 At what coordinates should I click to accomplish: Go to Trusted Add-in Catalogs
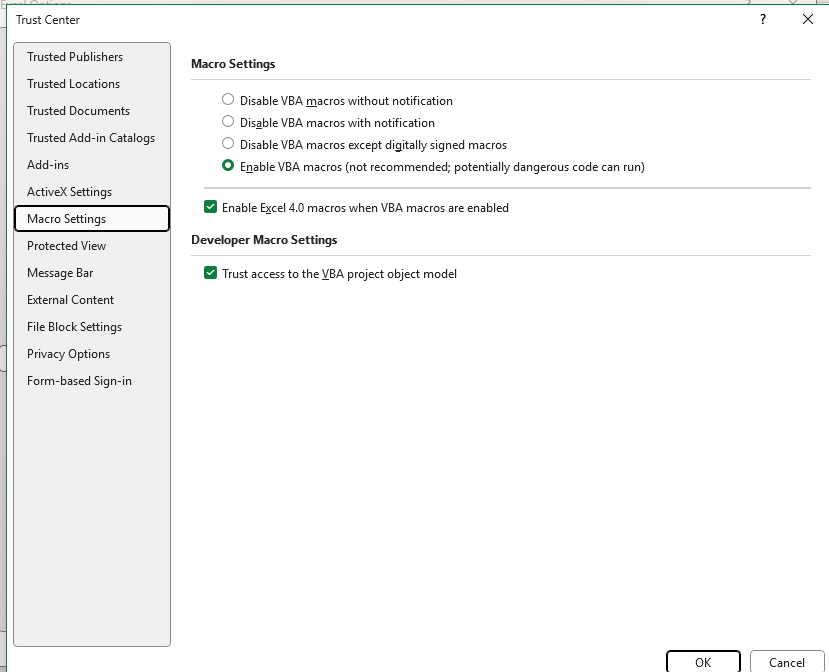pyautogui.click(x=92, y=137)
